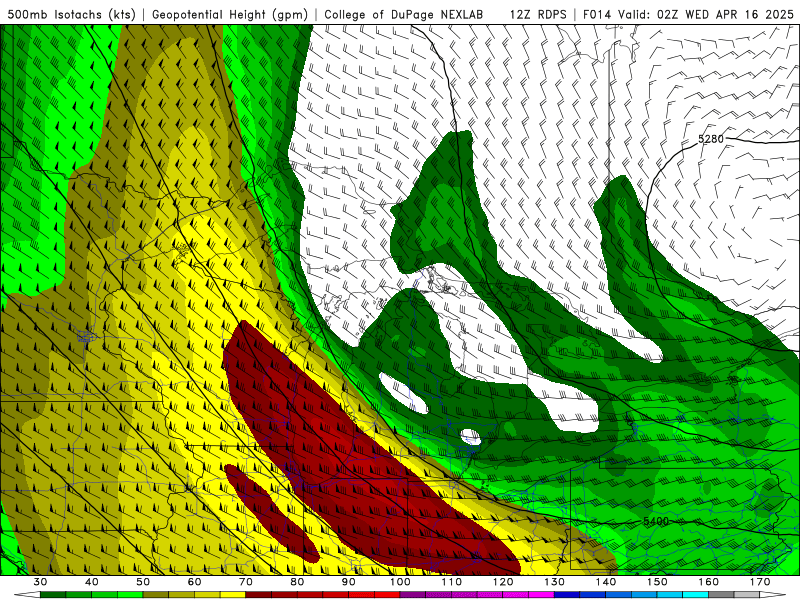
Task: Click the 'Geopotential Height (gpm)' title text
Action: tap(230, 15)
